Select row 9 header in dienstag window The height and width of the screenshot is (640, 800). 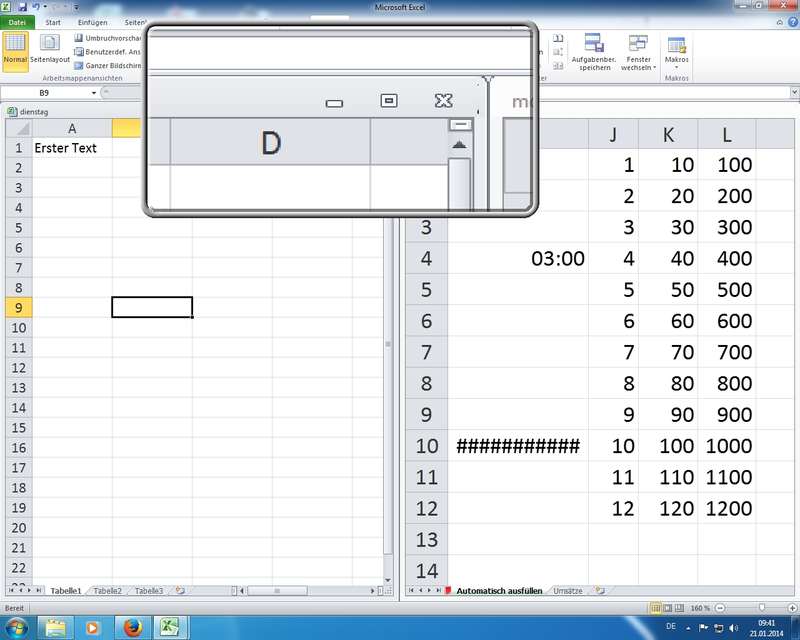[x=19, y=308]
